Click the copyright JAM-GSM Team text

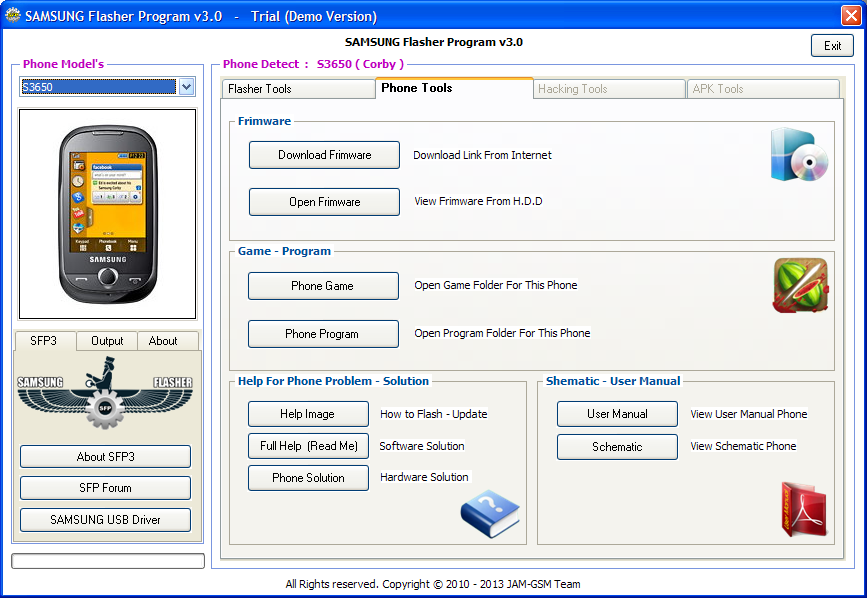[x=433, y=584]
